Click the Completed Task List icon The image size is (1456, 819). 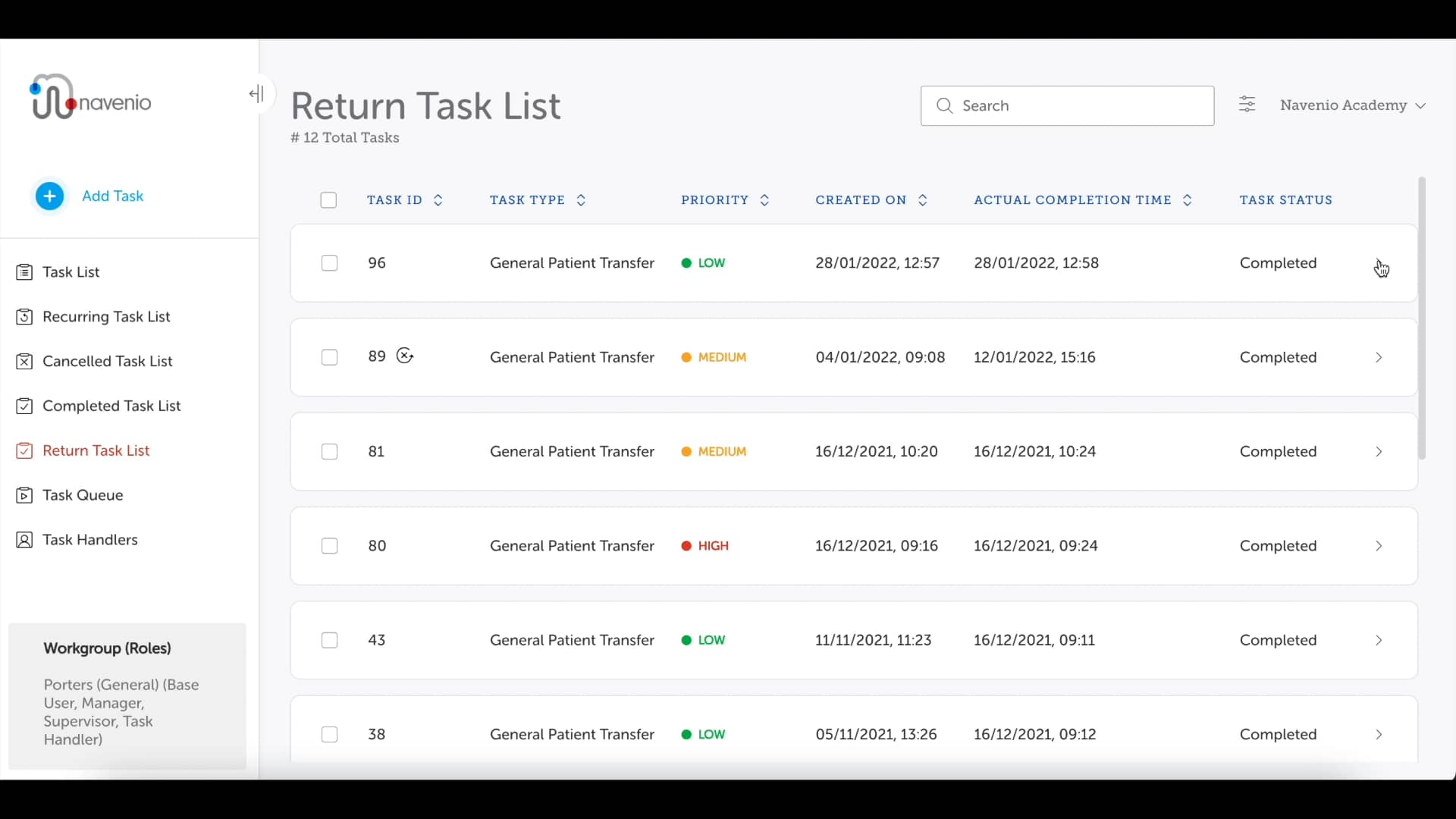(x=24, y=406)
